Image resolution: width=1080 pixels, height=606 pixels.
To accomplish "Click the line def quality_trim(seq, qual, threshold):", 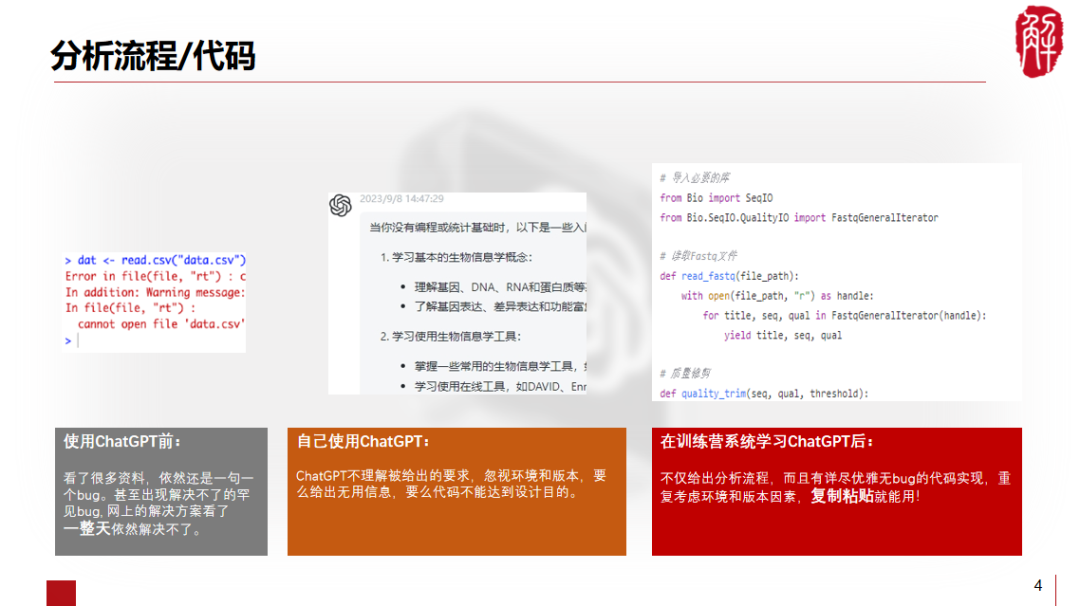I will coord(764,394).
